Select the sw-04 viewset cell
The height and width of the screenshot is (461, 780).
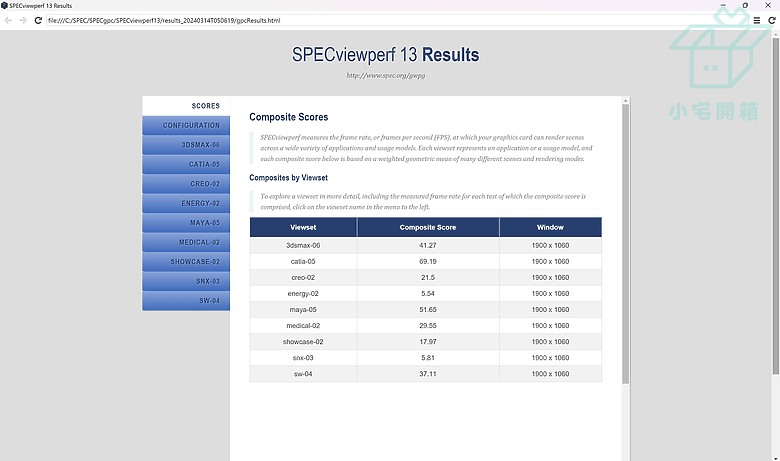[303, 374]
